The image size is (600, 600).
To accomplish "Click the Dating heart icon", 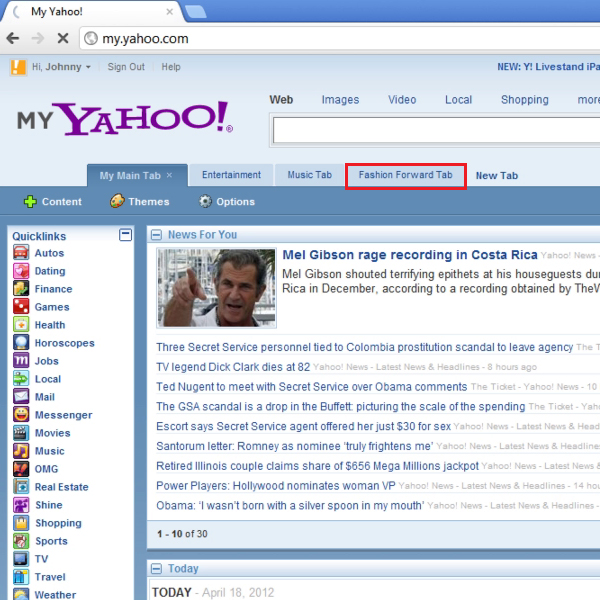I will pyautogui.click(x=21, y=271).
